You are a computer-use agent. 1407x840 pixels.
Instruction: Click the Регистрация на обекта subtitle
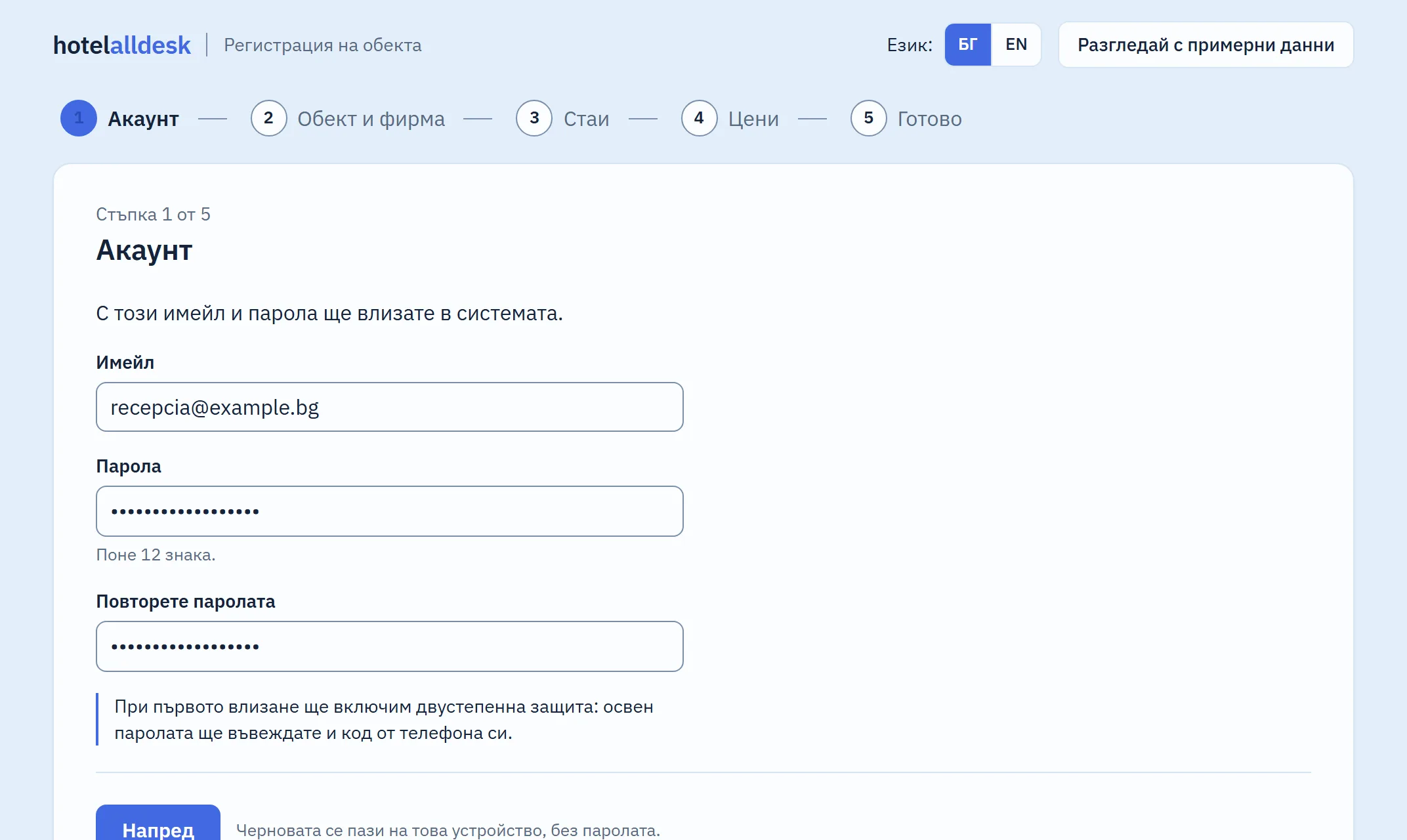[322, 45]
